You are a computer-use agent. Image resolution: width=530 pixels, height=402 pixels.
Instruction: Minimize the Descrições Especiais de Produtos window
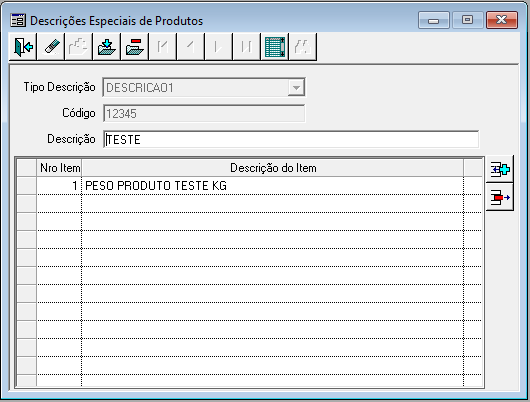pos(433,20)
